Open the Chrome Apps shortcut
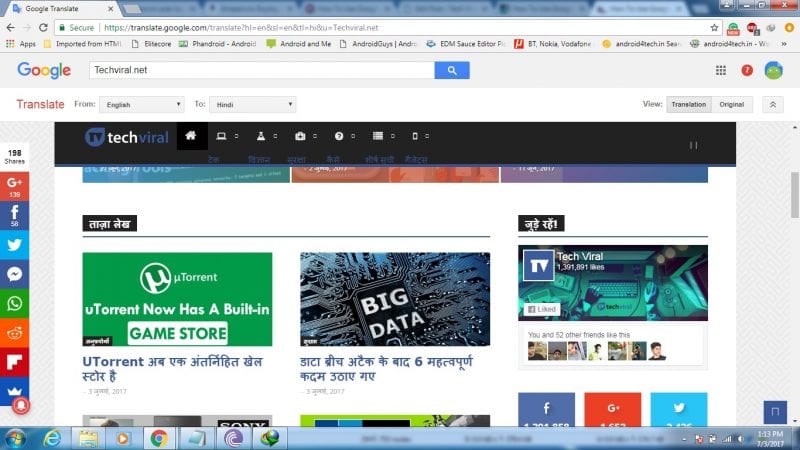This screenshot has width=800, height=450. point(21,44)
